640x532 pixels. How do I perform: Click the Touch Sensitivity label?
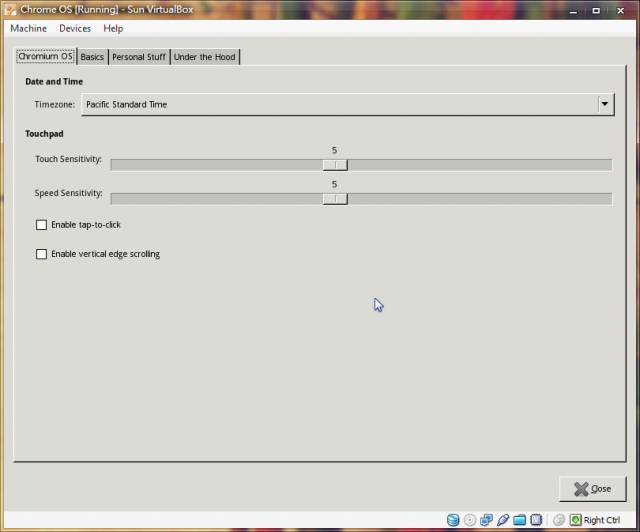coord(69,159)
